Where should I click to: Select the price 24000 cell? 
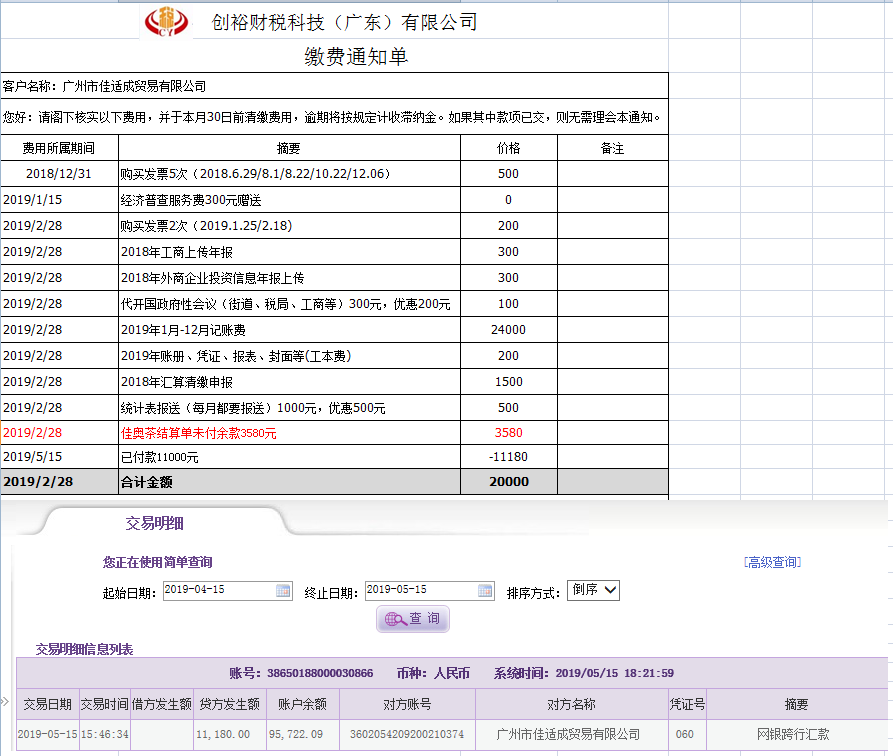pyautogui.click(x=509, y=330)
